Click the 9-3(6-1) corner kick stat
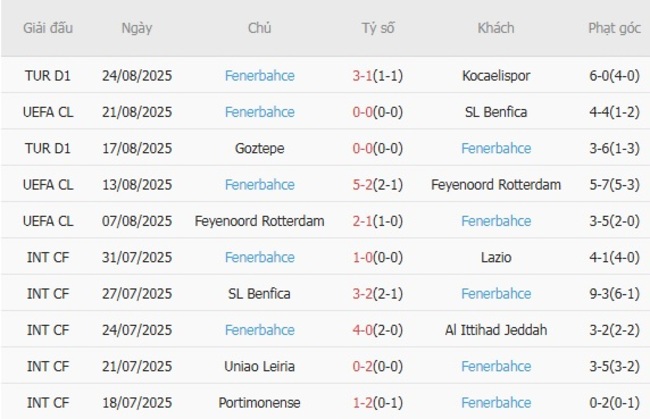Viewport: 650px width, 419px height. click(615, 294)
